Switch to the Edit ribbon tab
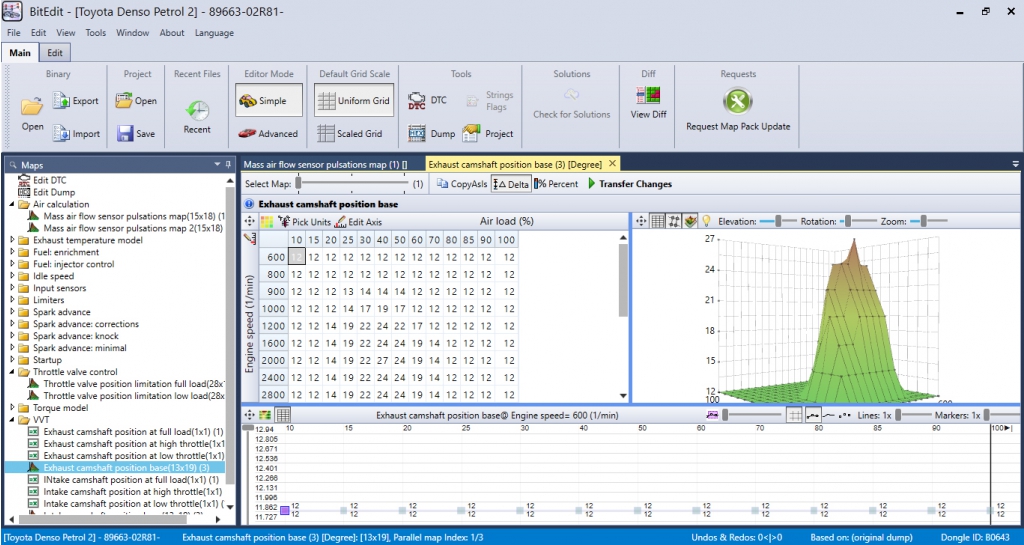This screenshot has width=1024, height=545. 55,53
